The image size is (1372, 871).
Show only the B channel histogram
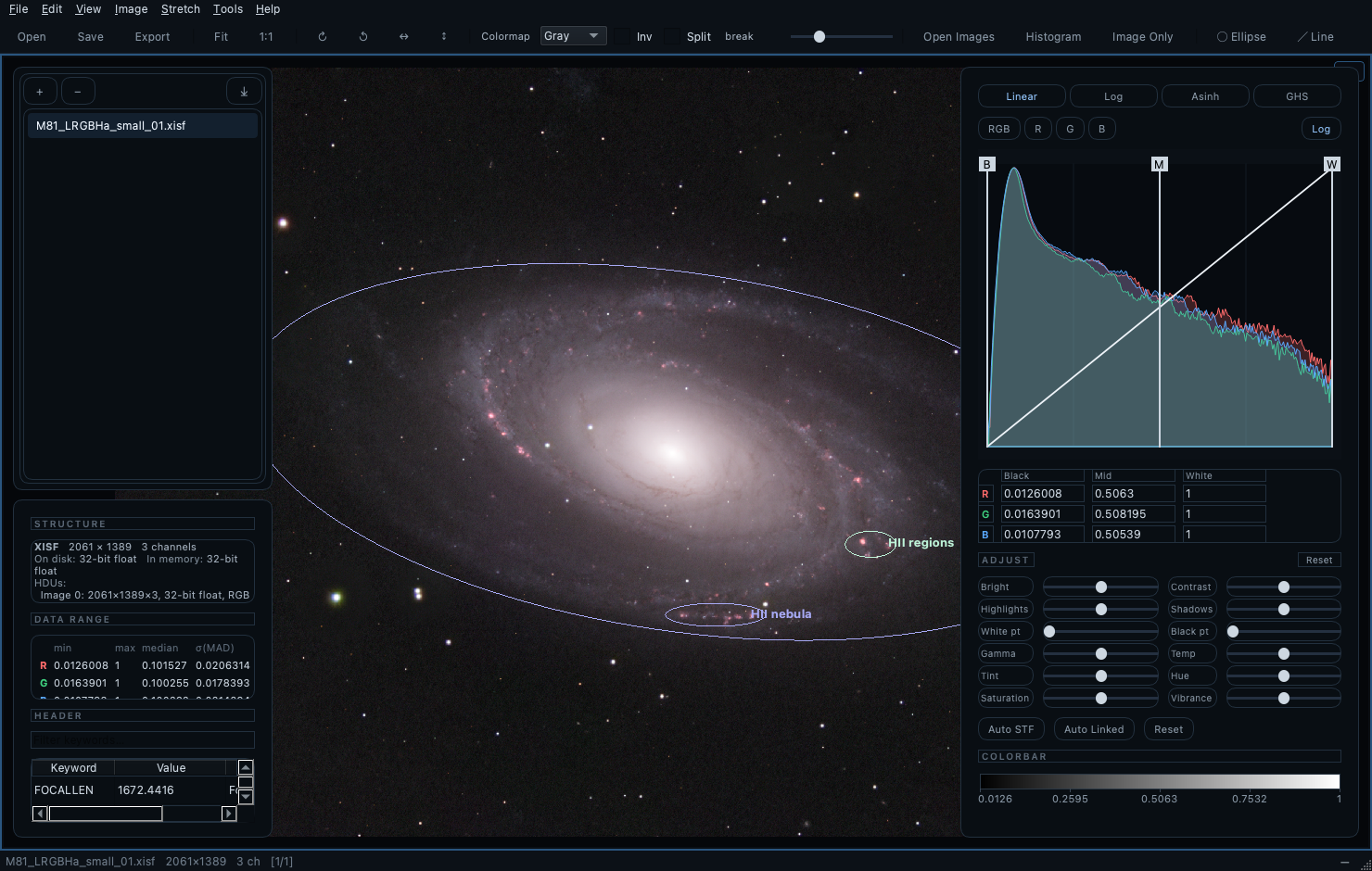(1101, 129)
